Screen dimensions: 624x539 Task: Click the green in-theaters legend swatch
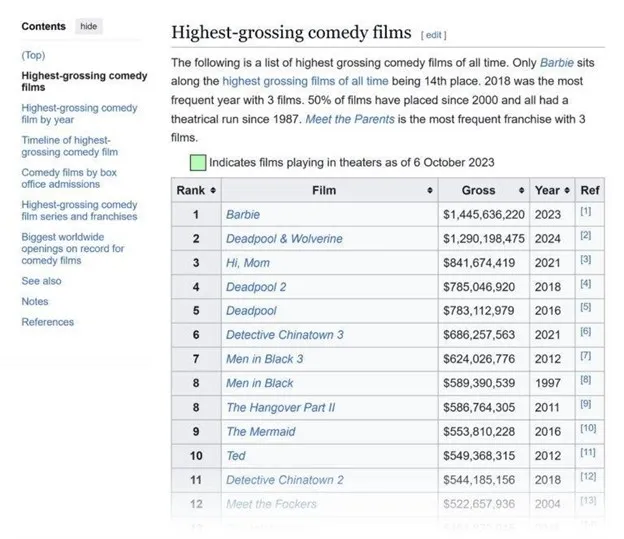[x=197, y=162]
